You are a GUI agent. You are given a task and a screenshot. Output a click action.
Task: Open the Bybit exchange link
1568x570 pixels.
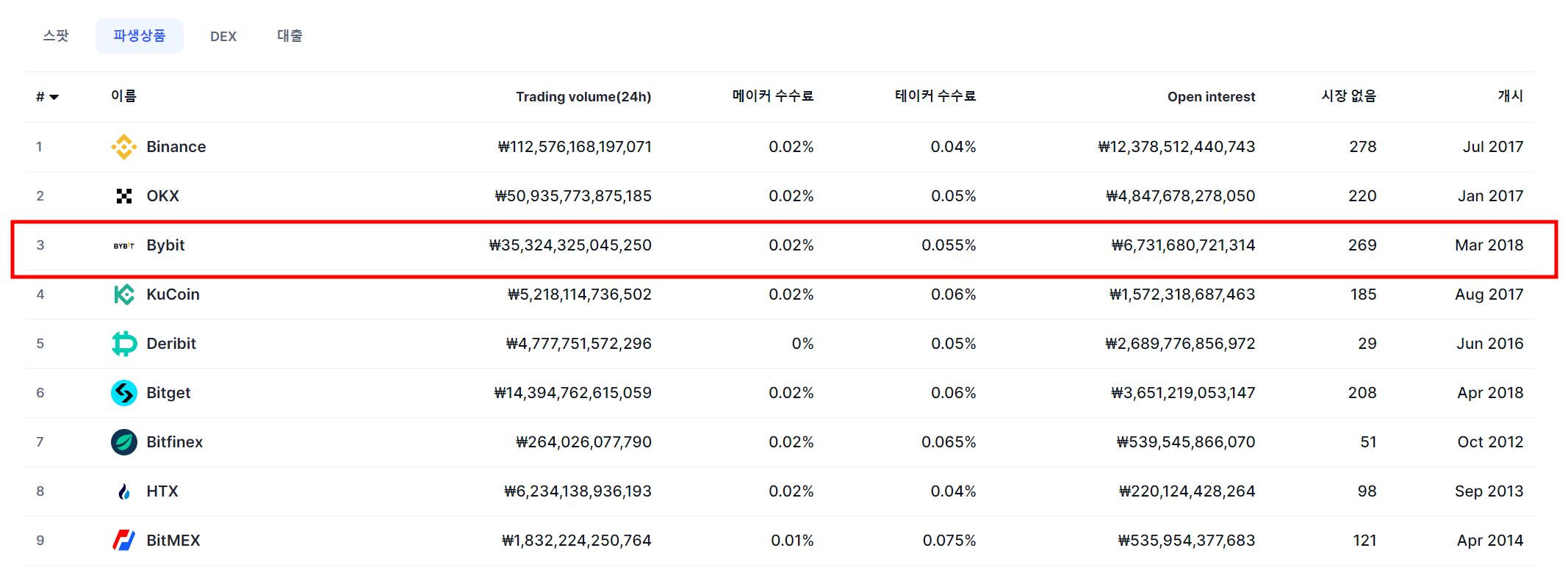pyautogui.click(x=165, y=245)
